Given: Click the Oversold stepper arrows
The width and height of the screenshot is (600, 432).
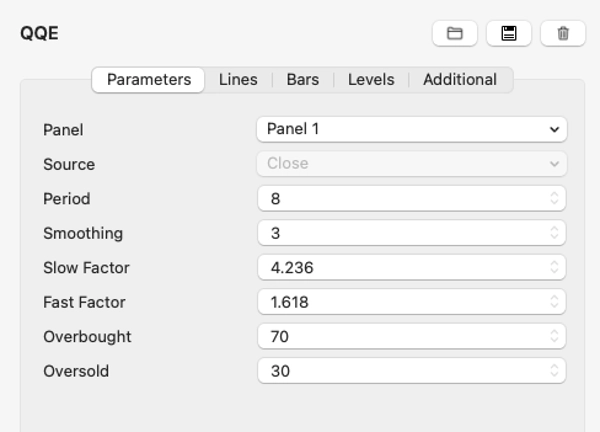Looking at the screenshot, I should [x=554, y=371].
